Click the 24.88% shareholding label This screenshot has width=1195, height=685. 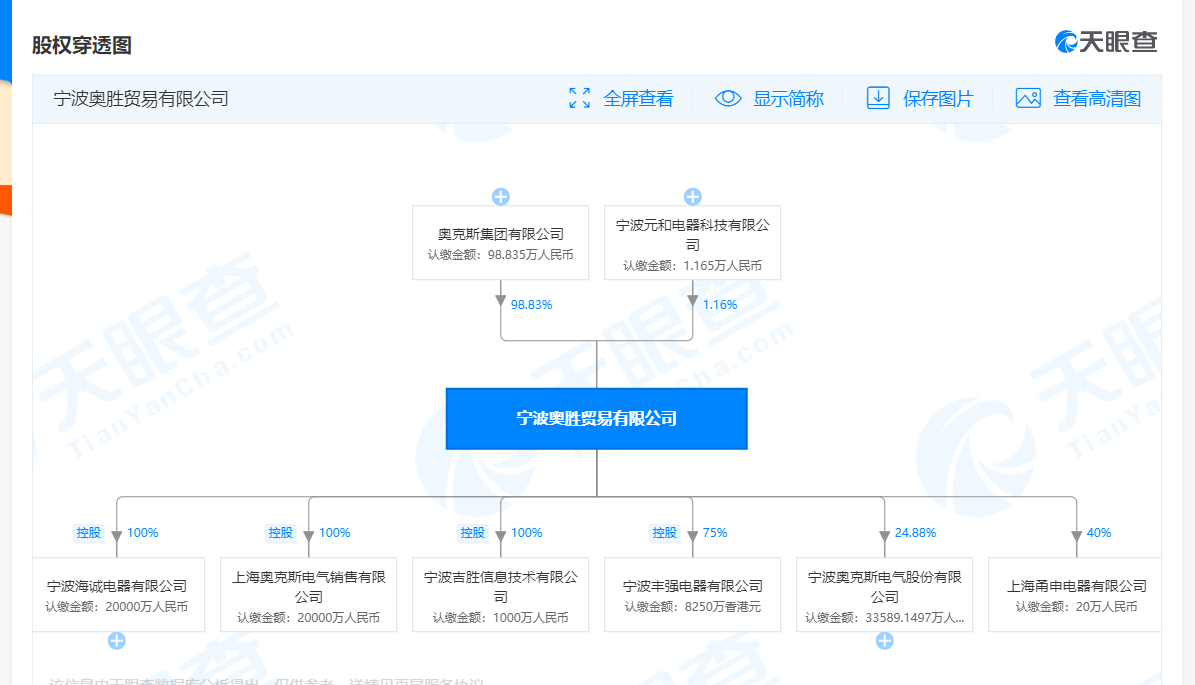pyautogui.click(x=915, y=533)
